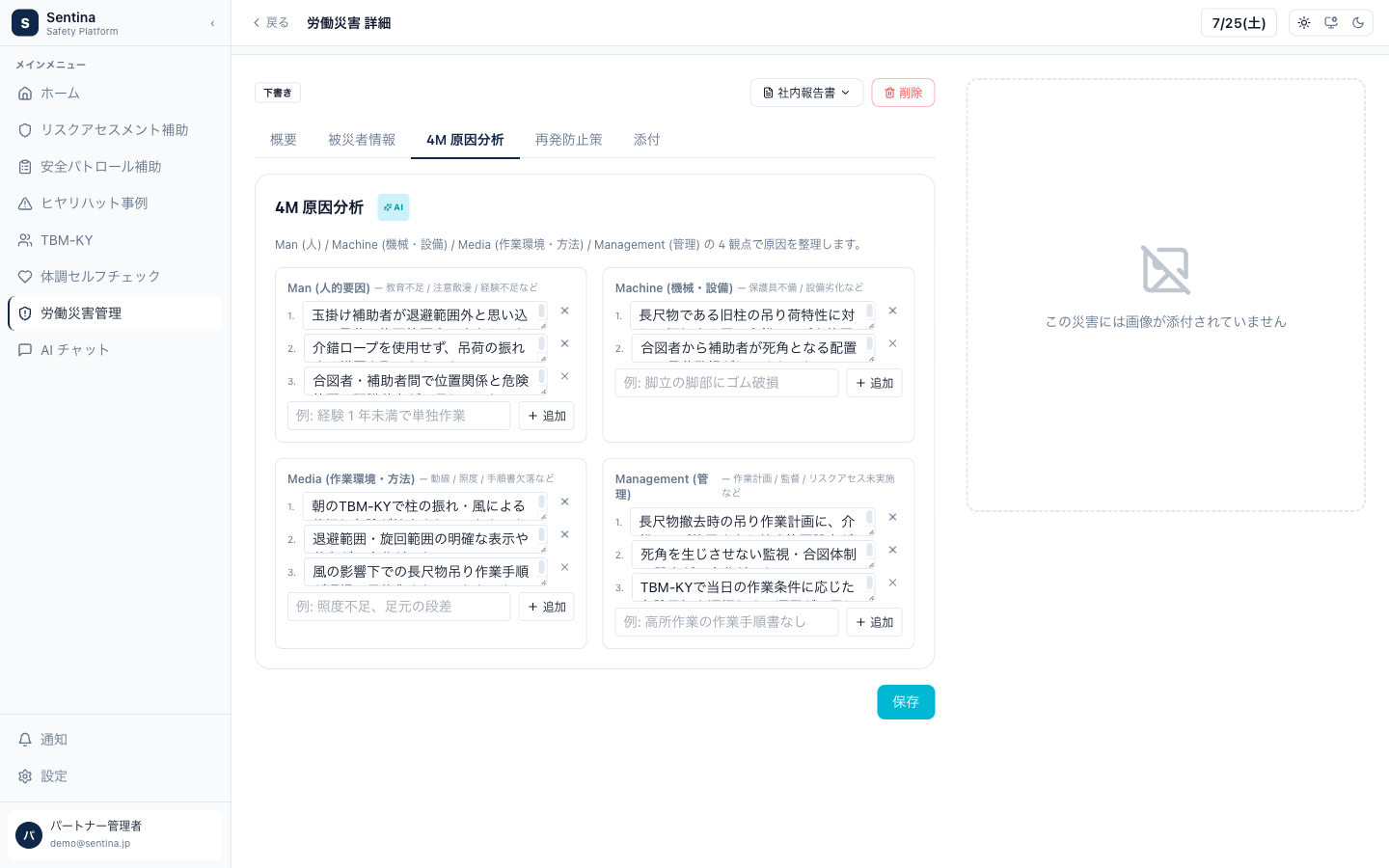Screen dimensions: 1389x868
Task: Go to 安全パトロール補助 page
Action: pyautogui.click(x=115, y=167)
